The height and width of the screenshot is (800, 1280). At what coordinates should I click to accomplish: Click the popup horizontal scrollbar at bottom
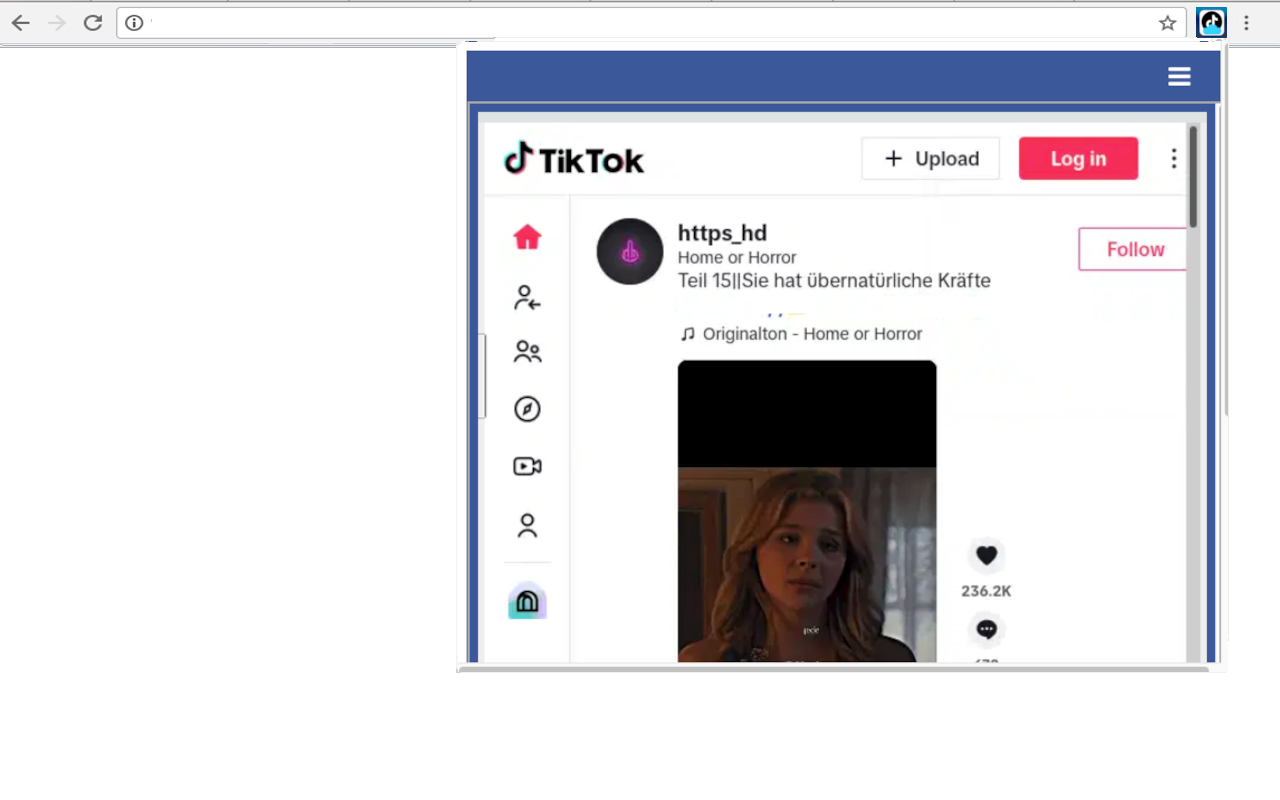(834, 668)
